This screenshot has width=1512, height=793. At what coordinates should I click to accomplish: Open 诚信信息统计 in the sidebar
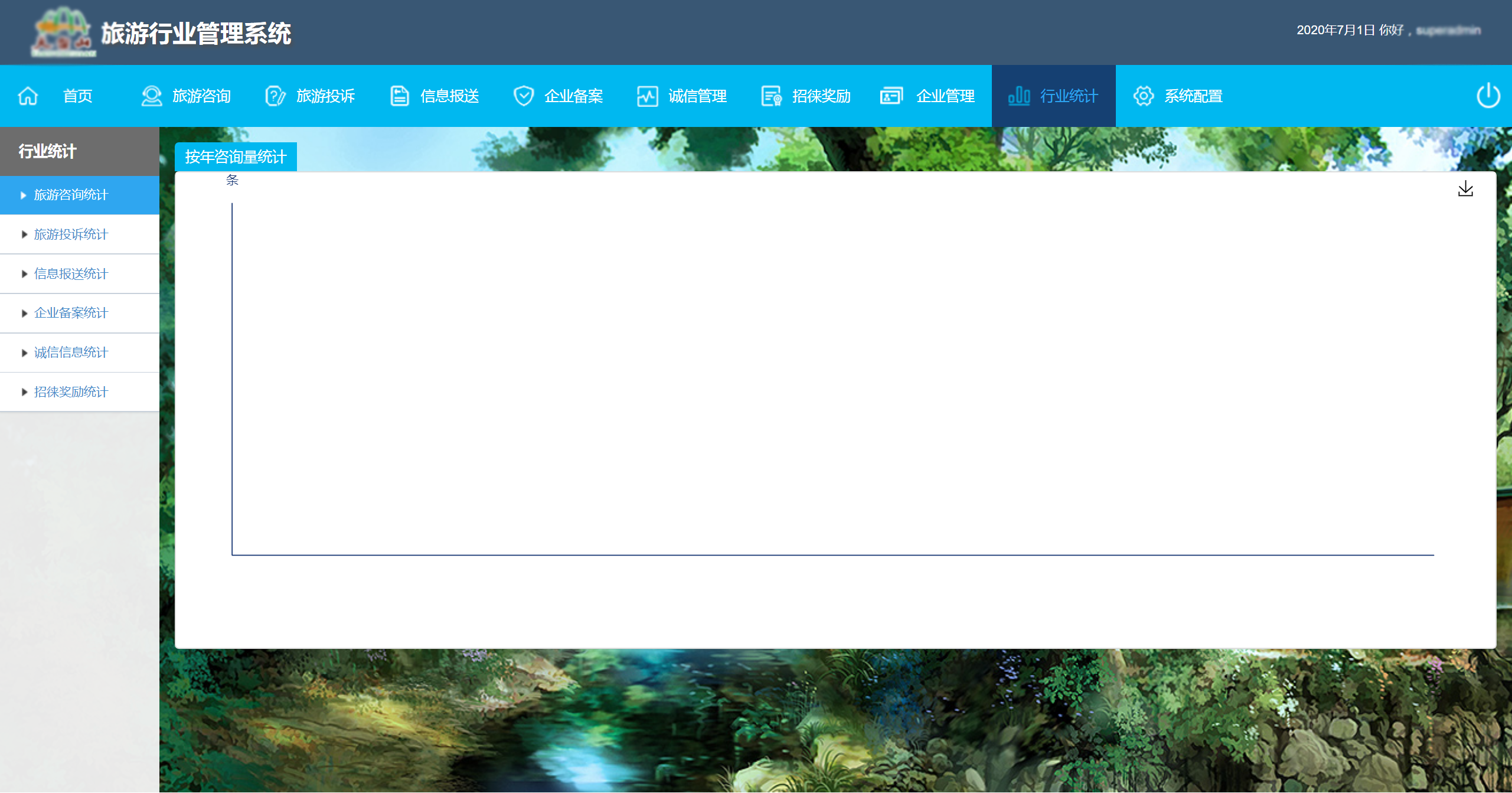pos(71,353)
